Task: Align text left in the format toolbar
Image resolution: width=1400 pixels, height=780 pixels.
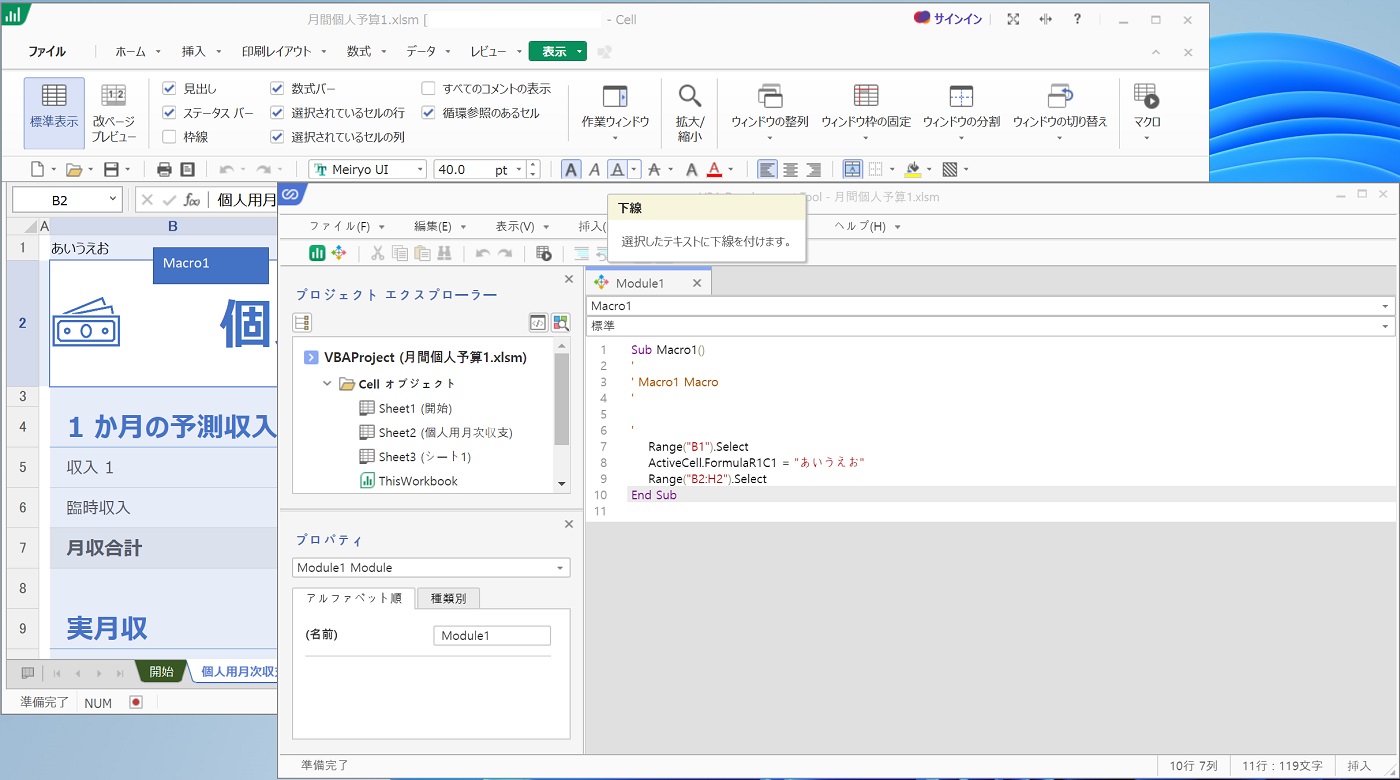Action: 767,170
